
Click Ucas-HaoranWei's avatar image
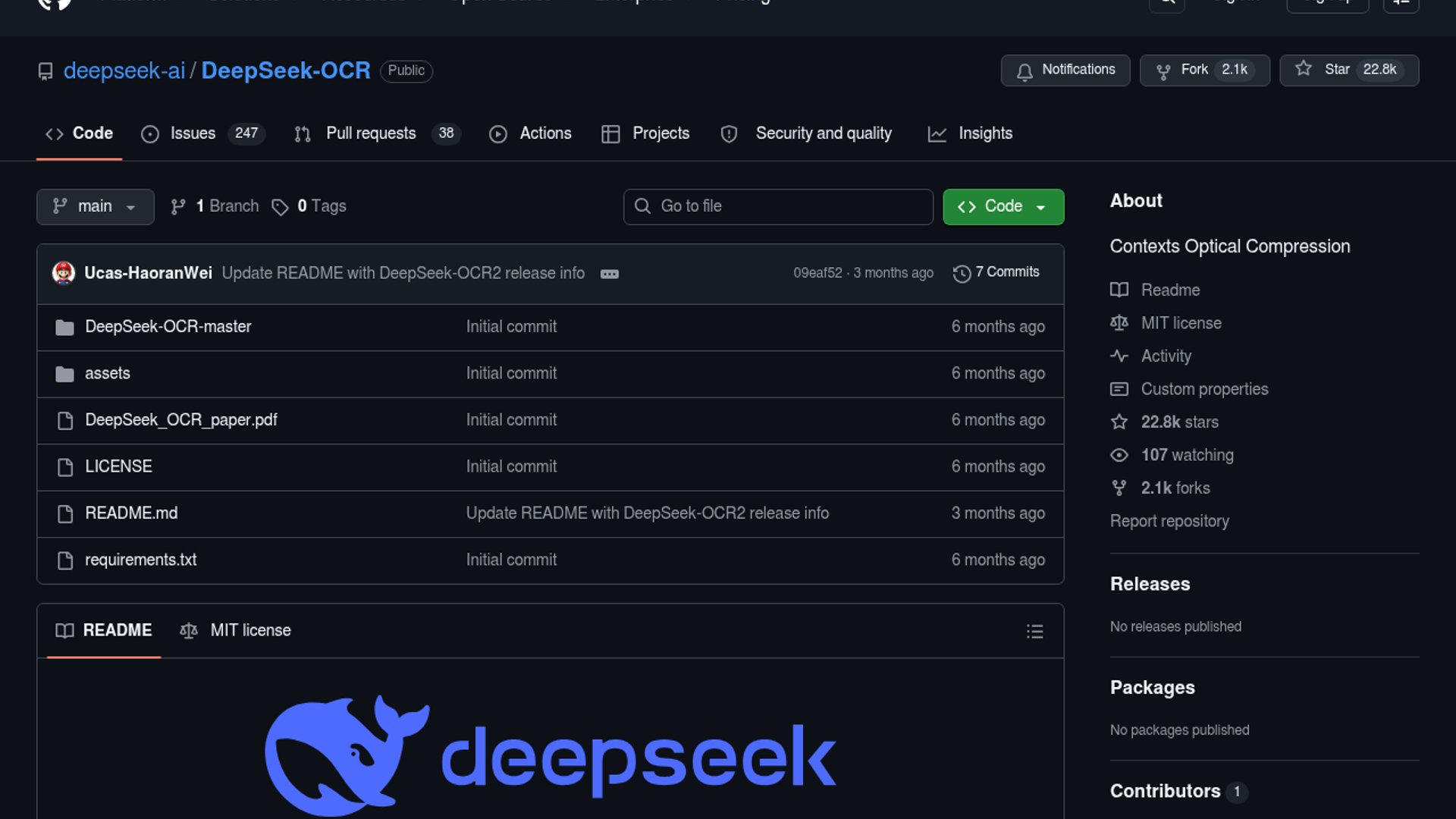[64, 272]
